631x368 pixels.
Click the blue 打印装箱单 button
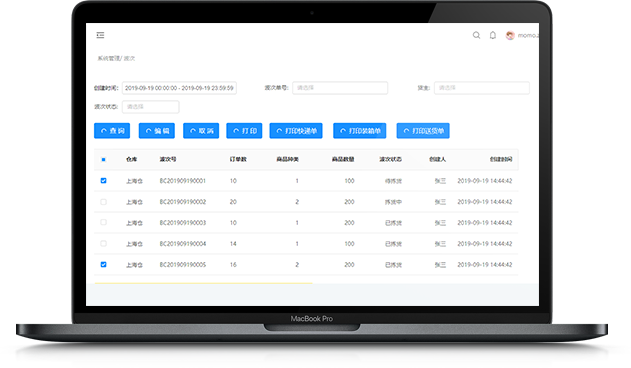[x=359, y=131]
